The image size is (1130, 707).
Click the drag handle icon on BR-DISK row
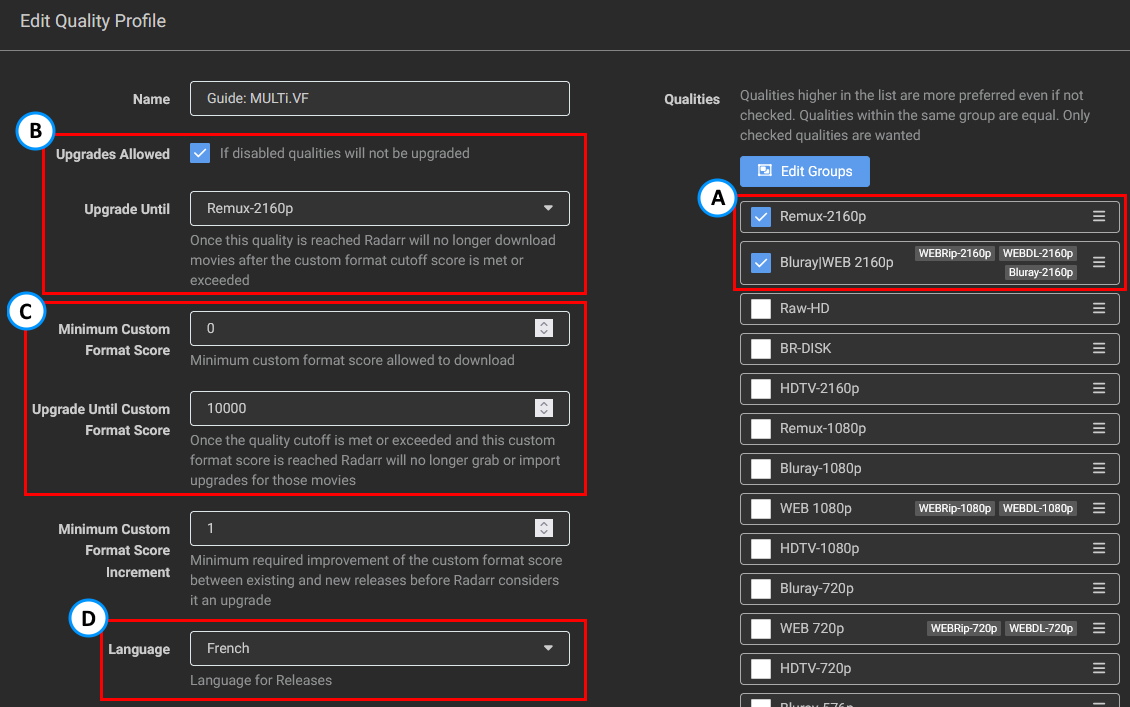(x=1098, y=348)
